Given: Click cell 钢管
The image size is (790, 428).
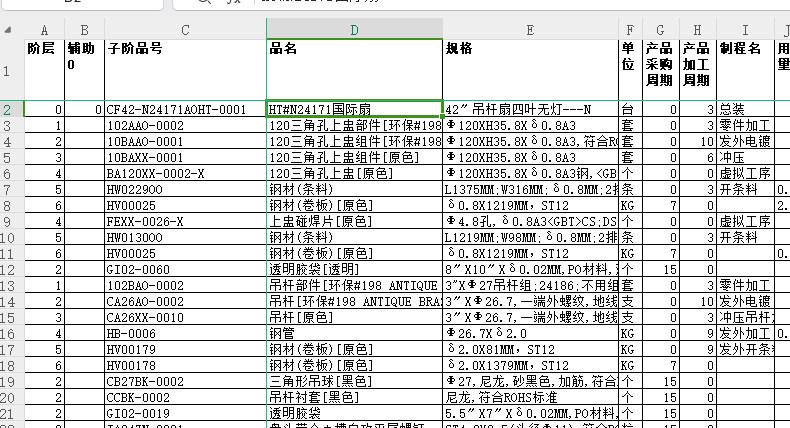Looking at the screenshot, I should [355, 333].
